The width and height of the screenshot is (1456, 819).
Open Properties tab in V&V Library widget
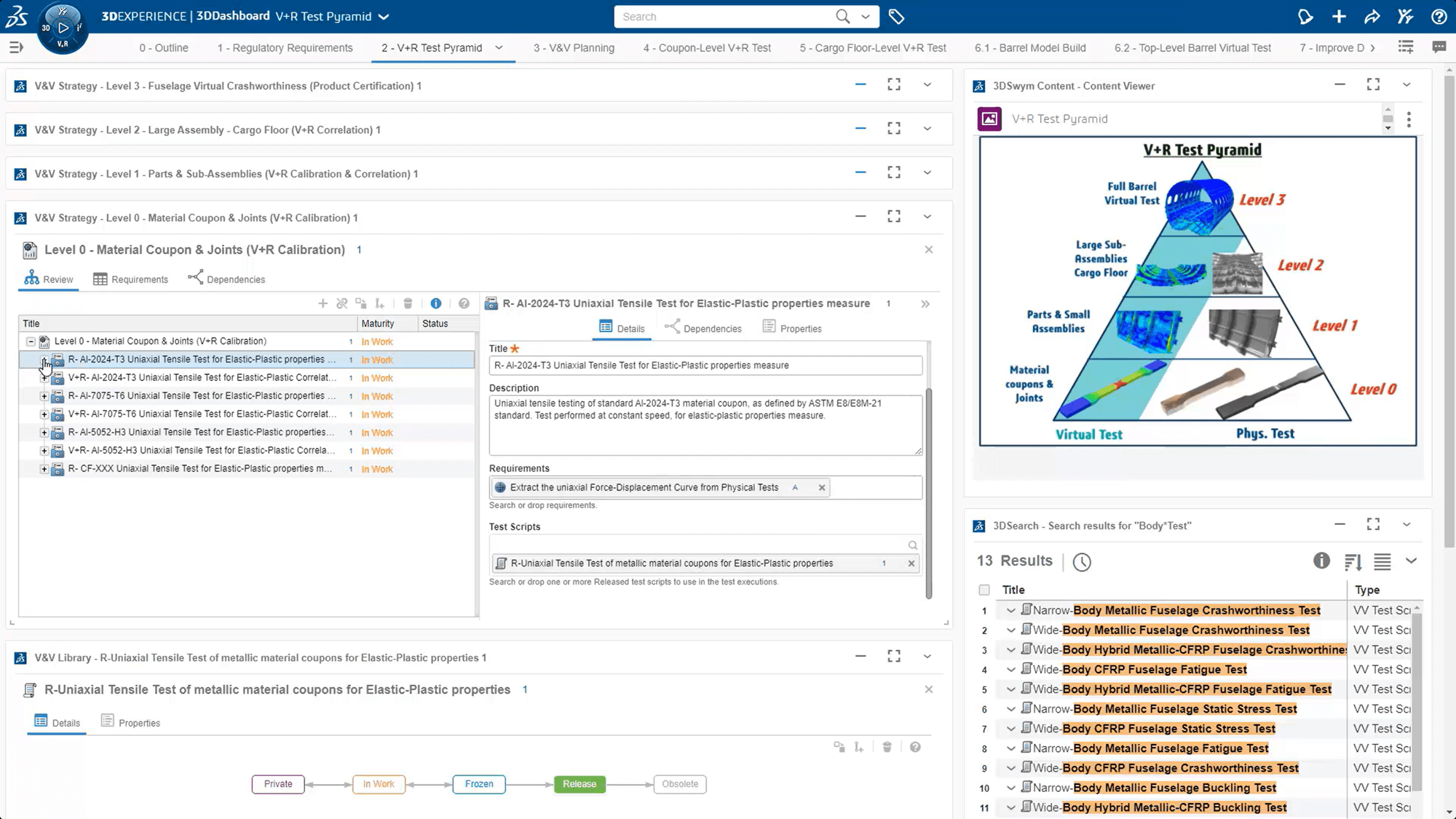130,722
